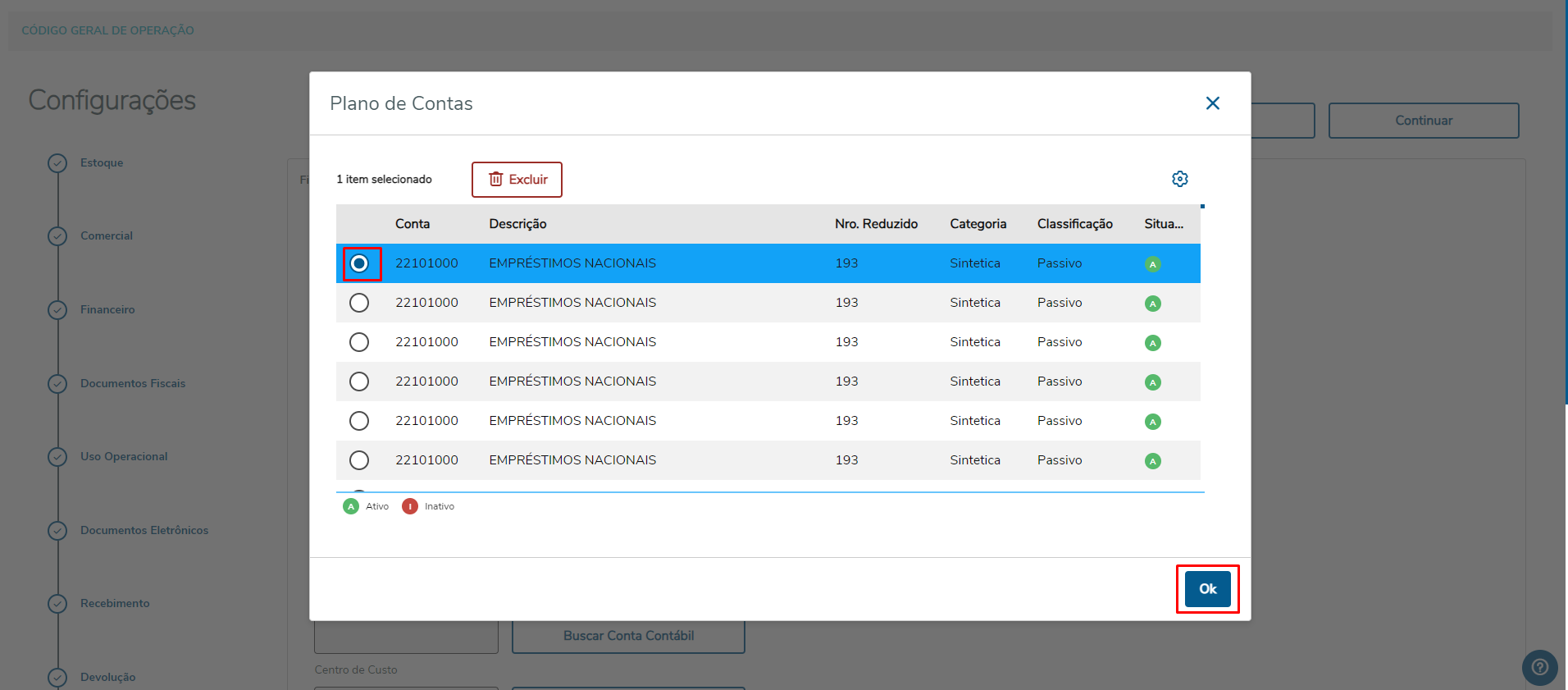The image size is (1568, 690).
Task: Click the active status icon in the fourth row
Action: pos(1153,382)
